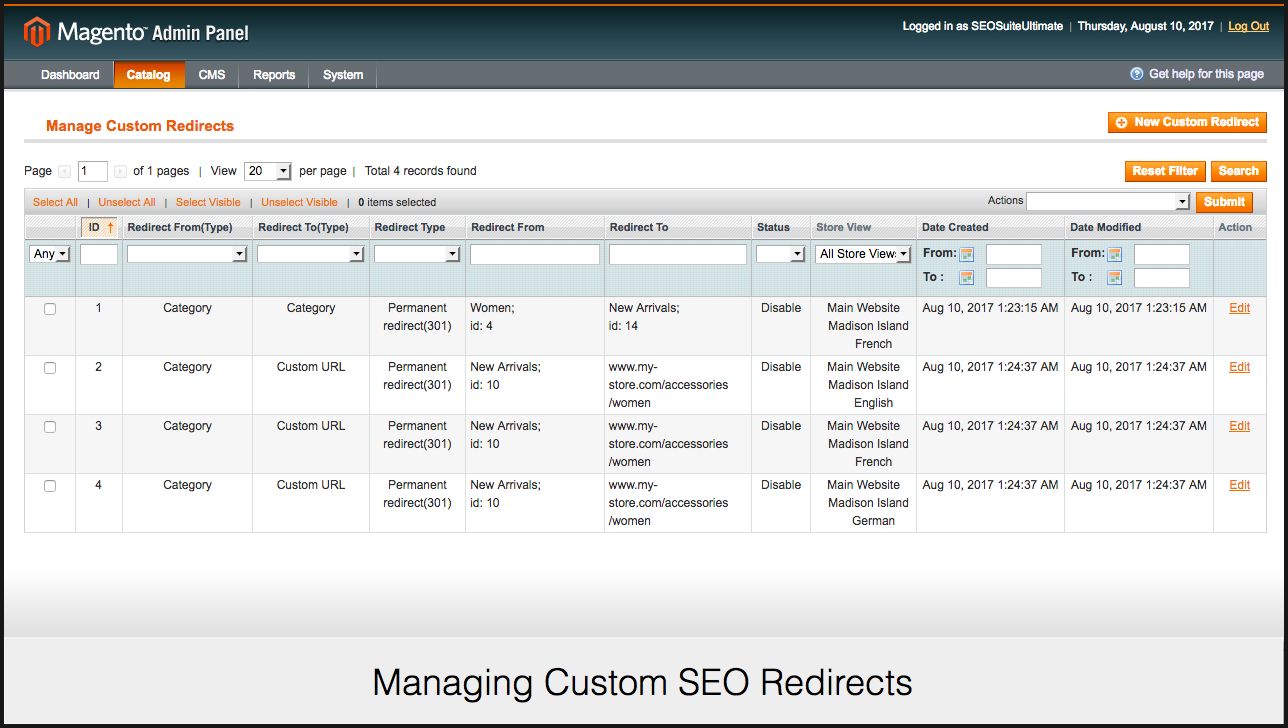Click the Redirect From filter text field
Screen dimensions: 1288x728
(x=535, y=255)
